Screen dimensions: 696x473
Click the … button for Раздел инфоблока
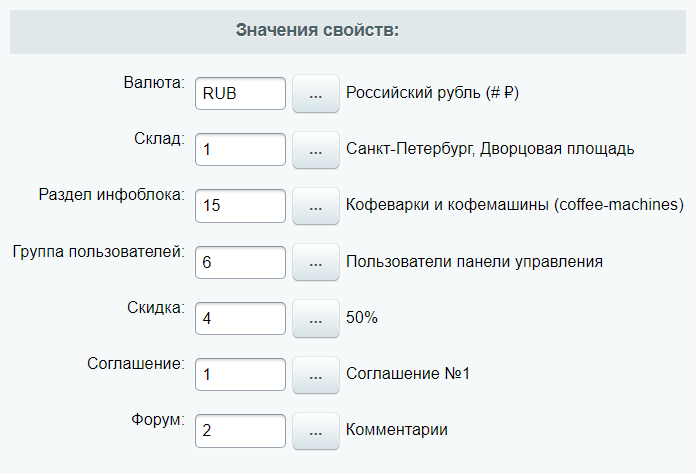click(316, 206)
